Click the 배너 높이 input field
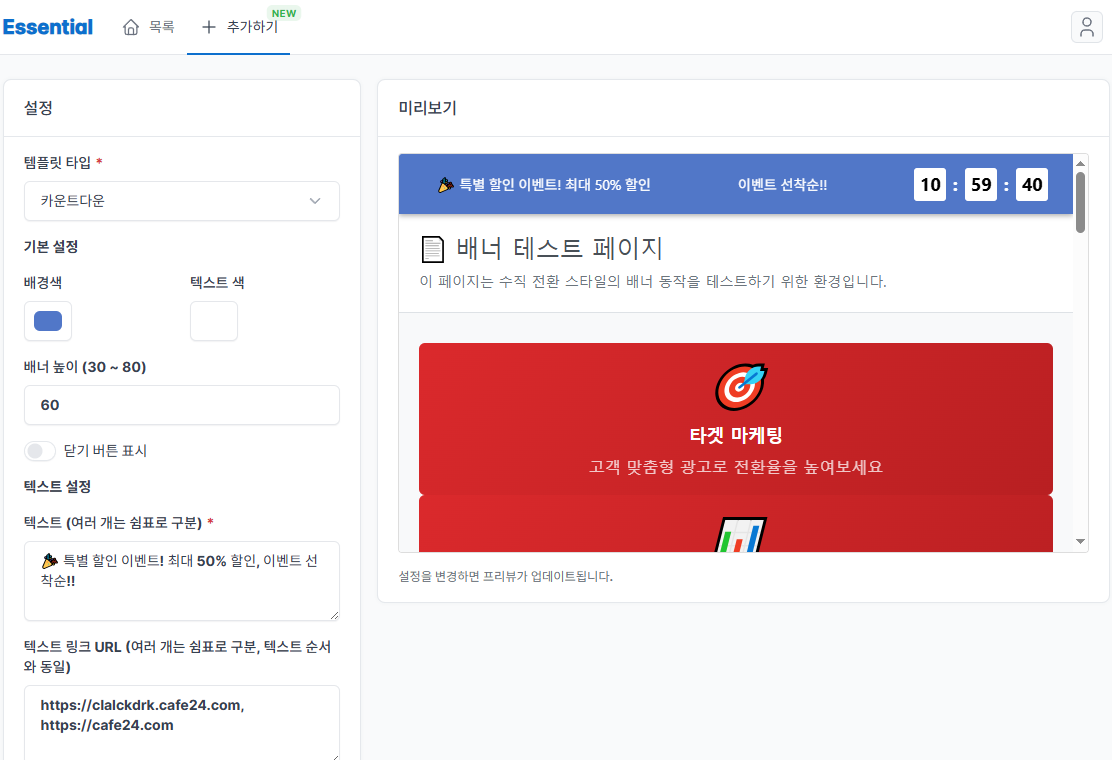The image size is (1112, 760). 181,405
